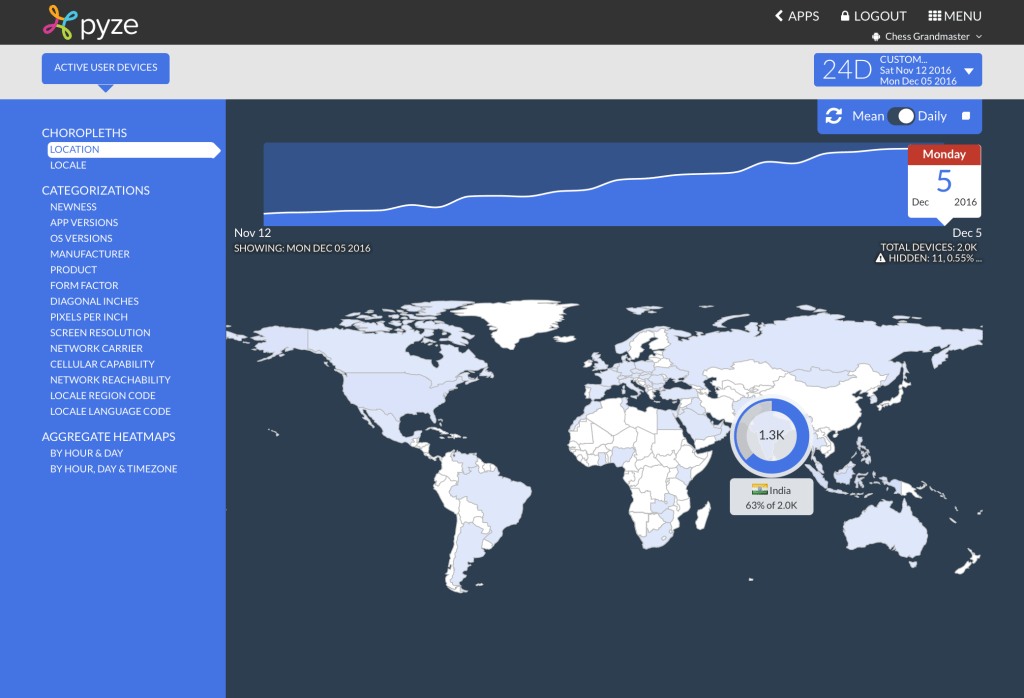Open the 24D custom date range dropdown
Viewport: 1024px width, 698px height.
click(966, 69)
